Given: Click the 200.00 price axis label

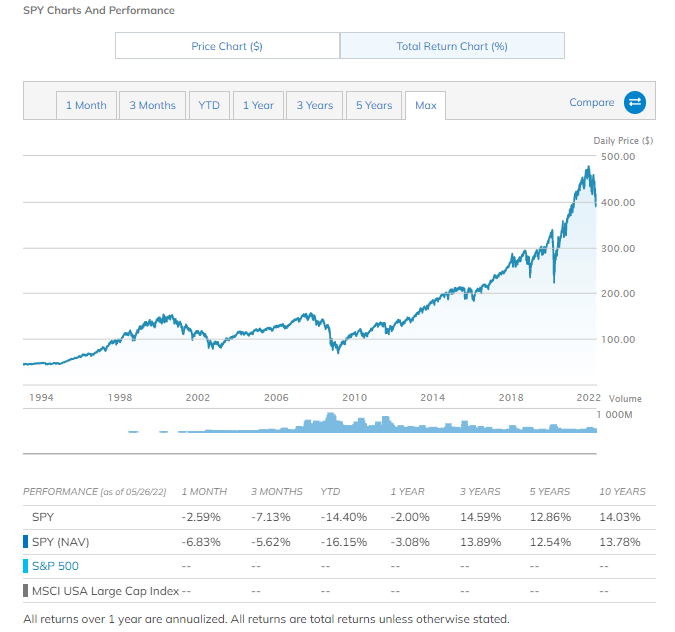Looking at the screenshot, I should pos(618,294).
